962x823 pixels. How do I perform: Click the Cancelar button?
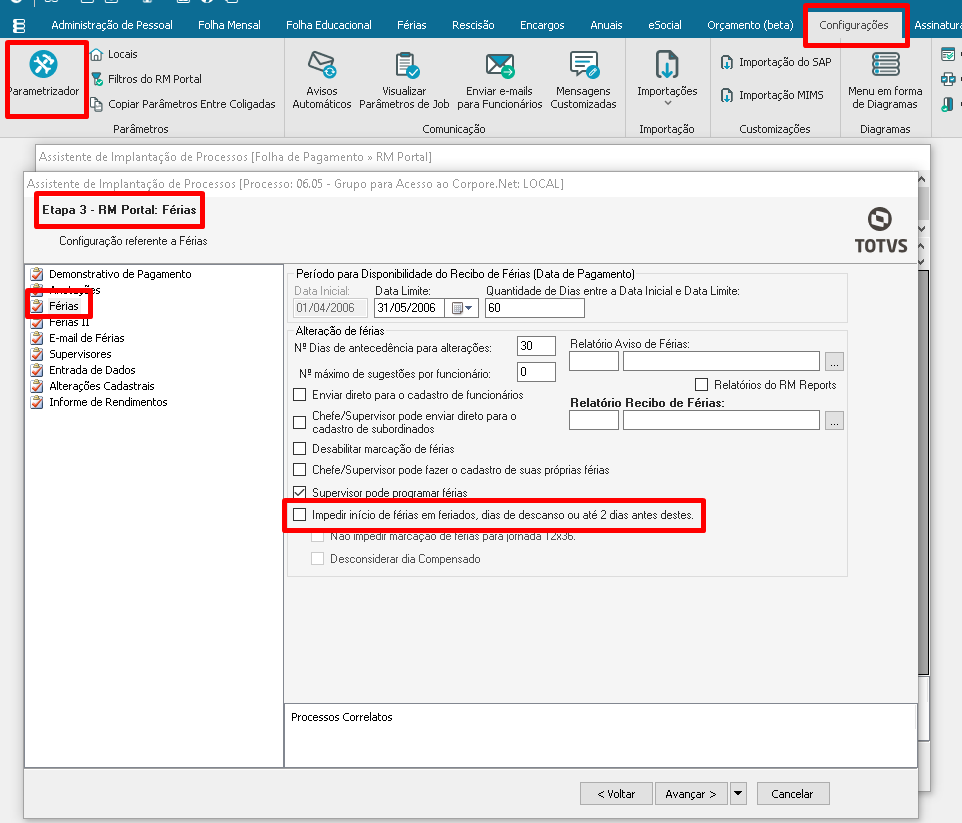pos(793,794)
